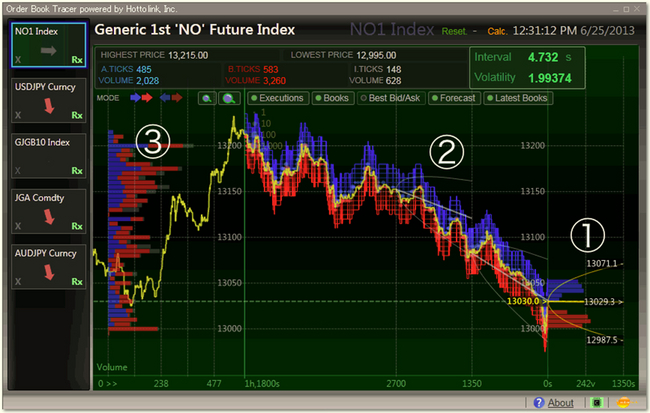Select the opposing arrows mode icon

(172, 99)
